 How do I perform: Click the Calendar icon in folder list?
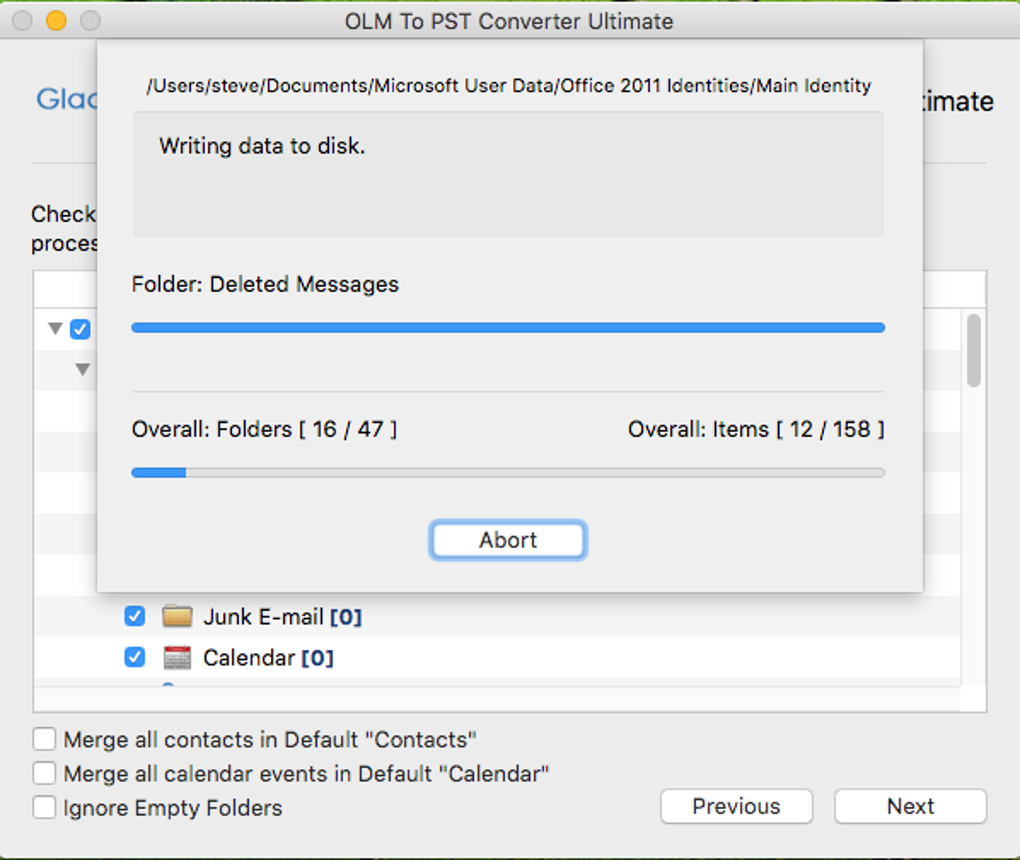[177, 657]
